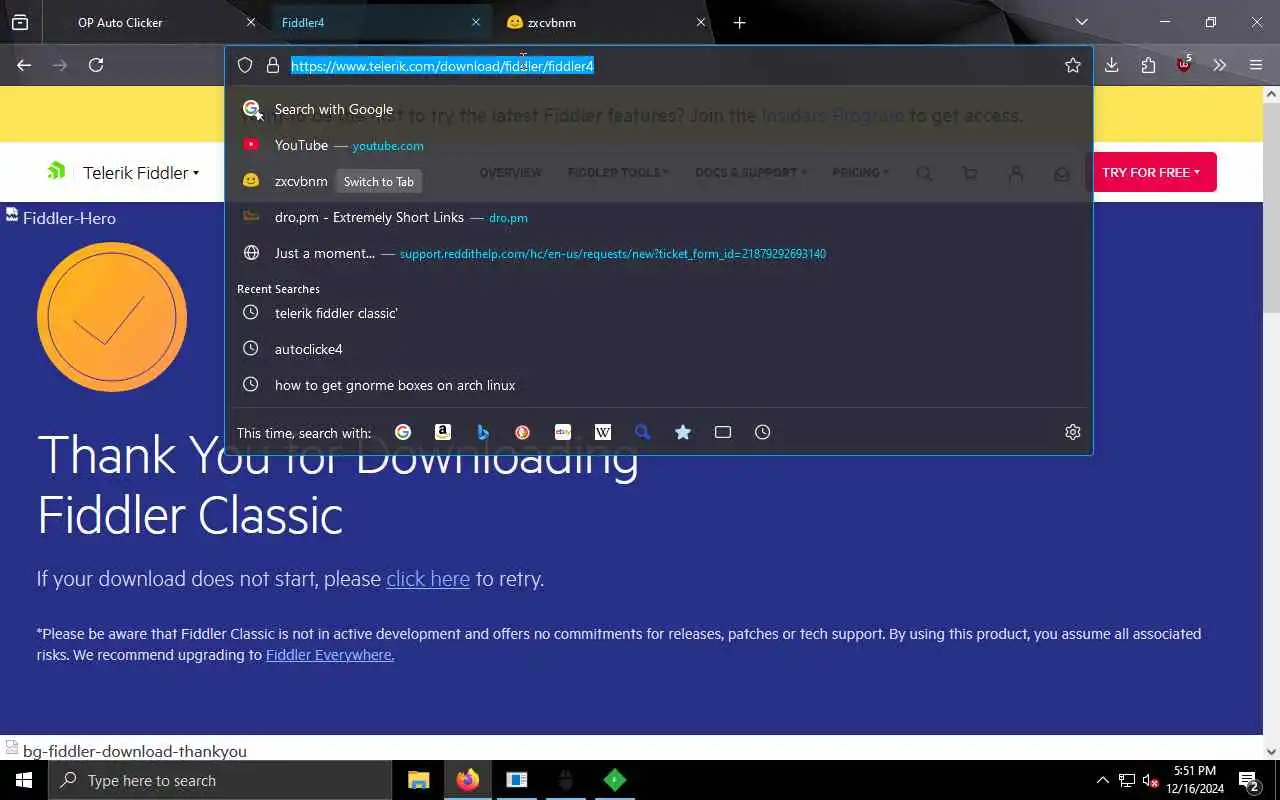Show site security padlock info
This screenshot has width=1280, height=800.
[x=272, y=65]
